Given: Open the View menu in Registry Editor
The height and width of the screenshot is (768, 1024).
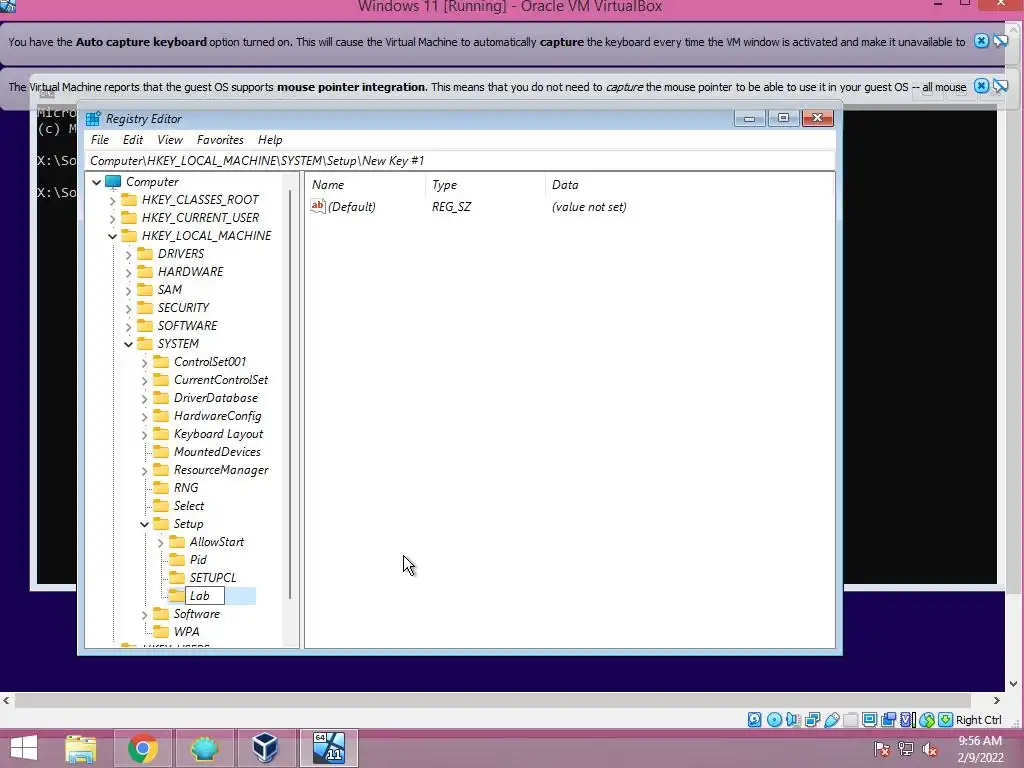Looking at the screenshot, I should [x=170, y=140].
